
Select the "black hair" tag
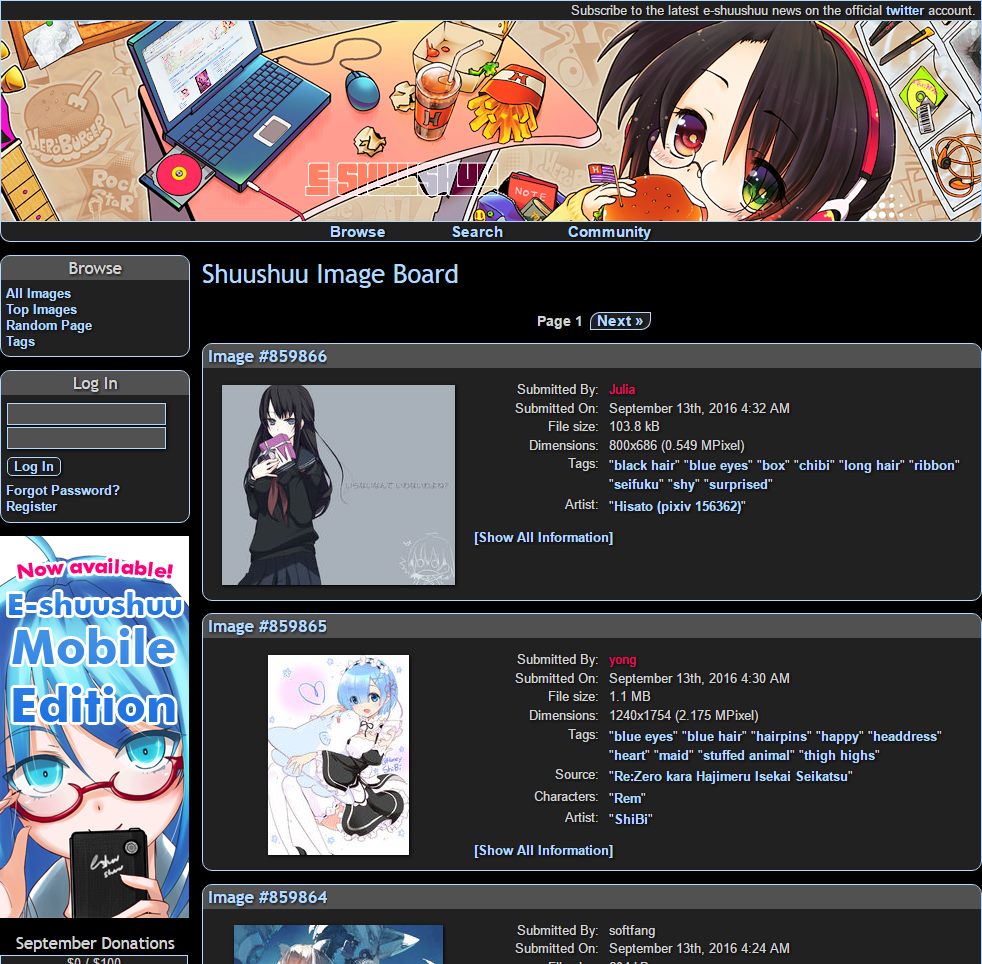[x=644, y=465]
